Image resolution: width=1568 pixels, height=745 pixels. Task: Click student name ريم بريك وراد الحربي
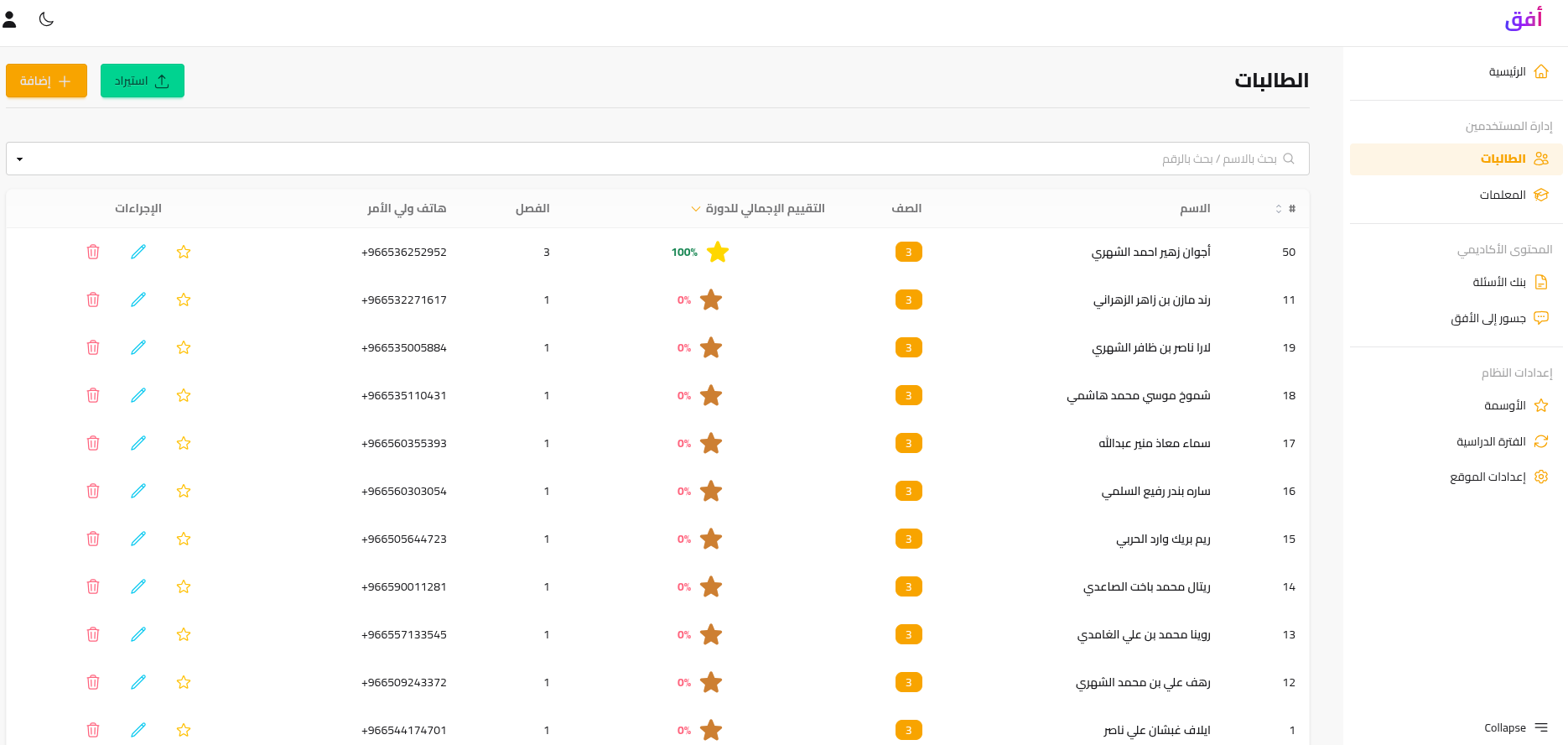(x=1163, y=539)
